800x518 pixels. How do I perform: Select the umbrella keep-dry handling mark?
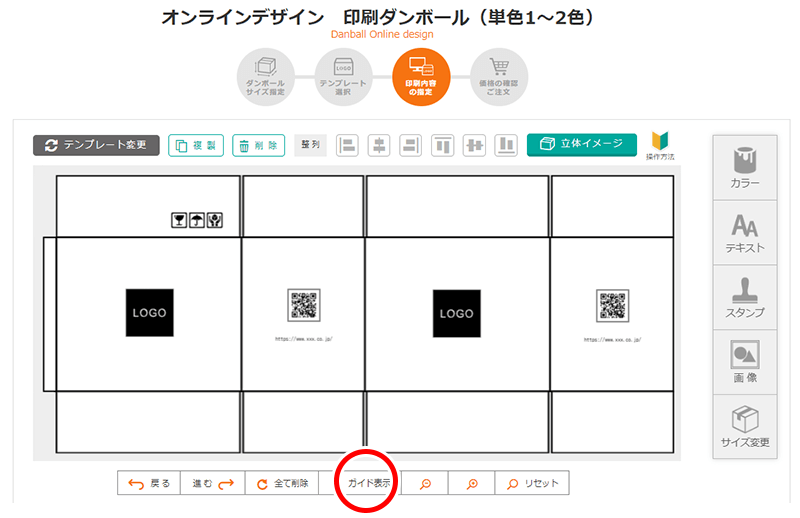point(197,220)
